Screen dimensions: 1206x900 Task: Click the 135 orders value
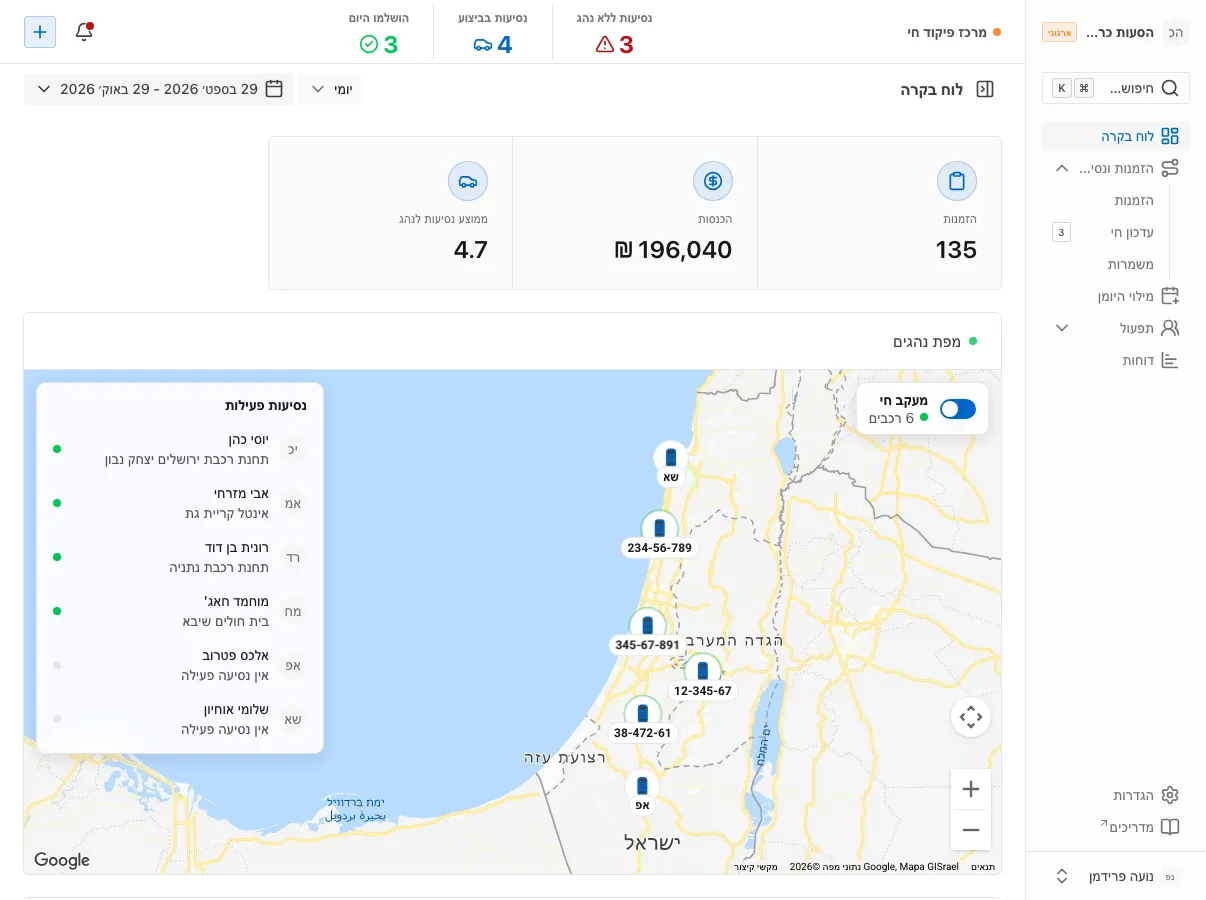(x=956, y=250)
